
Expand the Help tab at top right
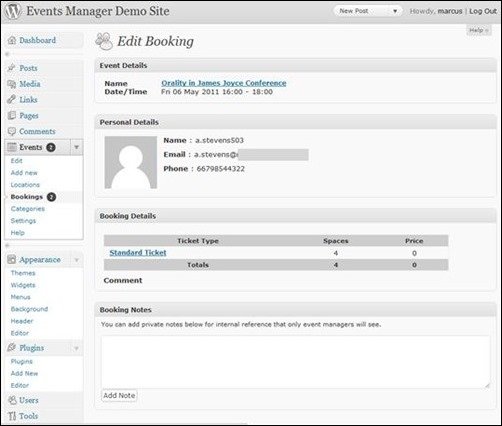479,30
